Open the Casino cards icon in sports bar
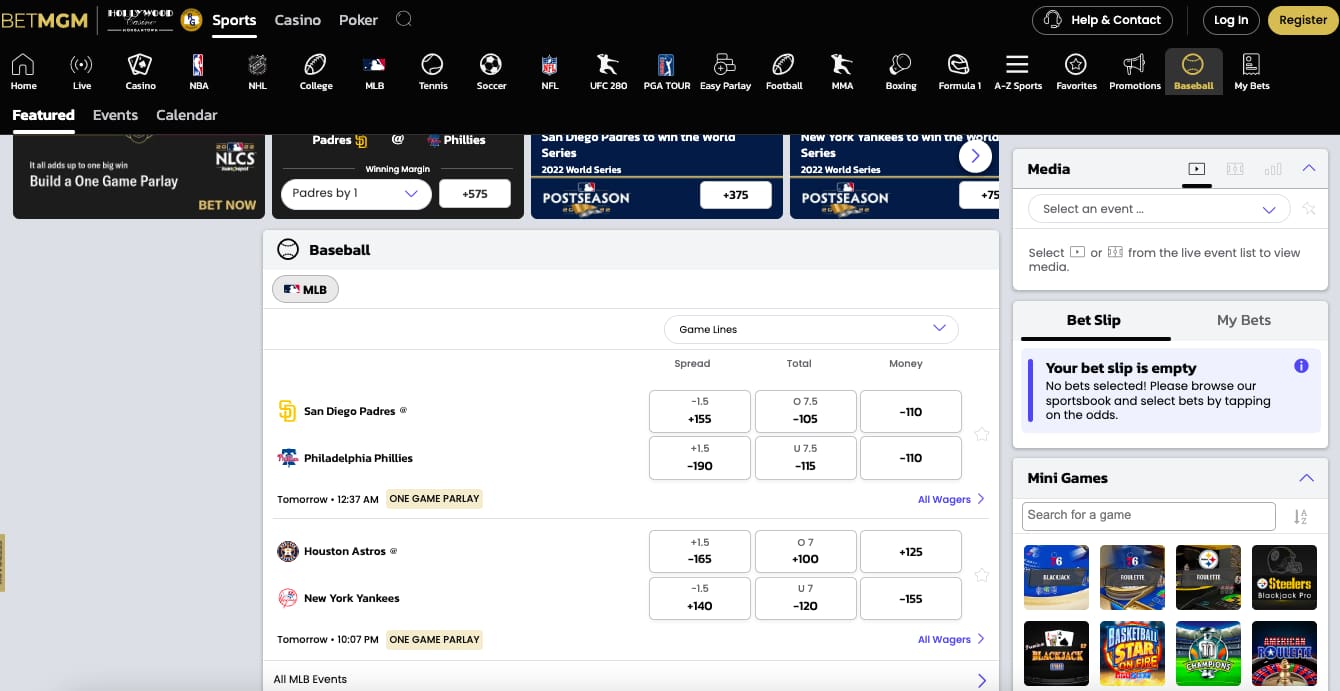Viewport: 1340px width, 691px height. [140, 72]
